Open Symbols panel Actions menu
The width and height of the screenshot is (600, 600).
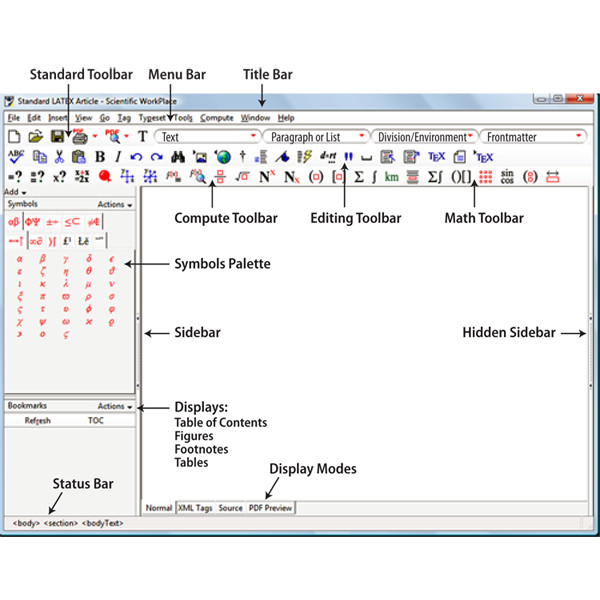[x=114, y=204]
